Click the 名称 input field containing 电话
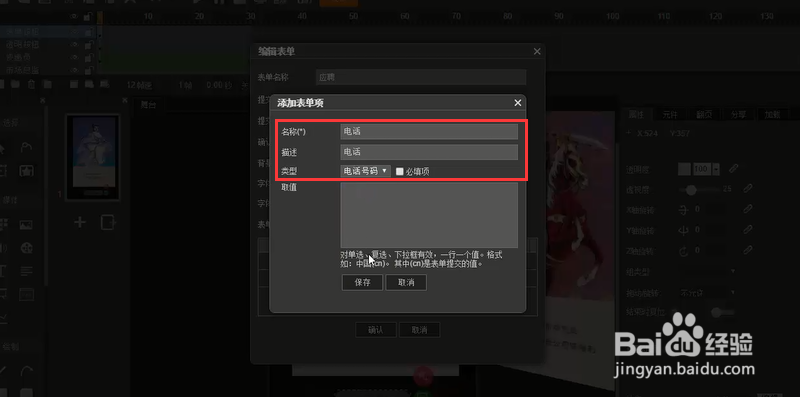Screen dimensions: 800x397 [x=429, y=132]
